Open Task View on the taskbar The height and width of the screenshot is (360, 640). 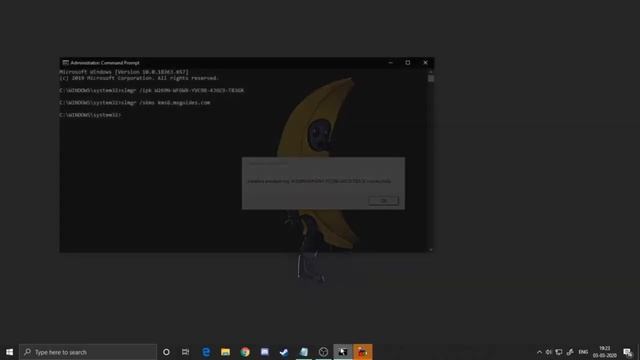pyautogui.click(x=185, y=352)
